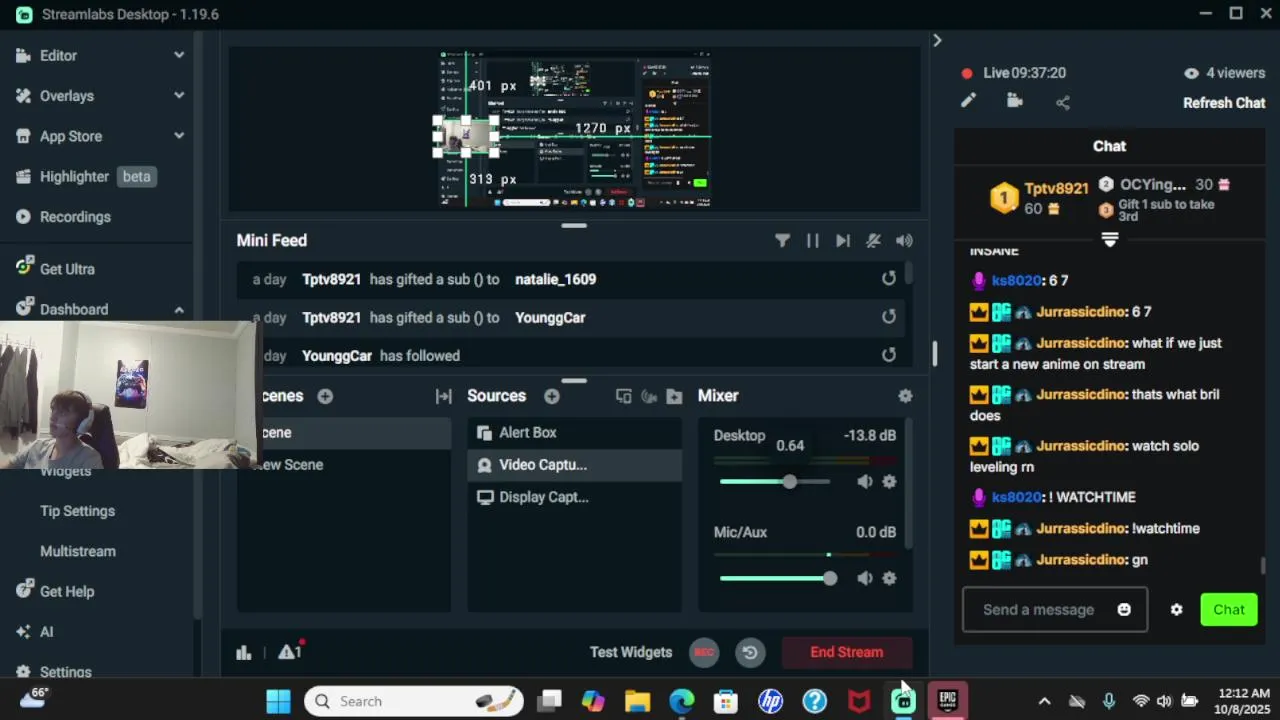Click the studio mode icon in Sources
The width and height of the screenshot is (1280, 720).
pos(624,396)
